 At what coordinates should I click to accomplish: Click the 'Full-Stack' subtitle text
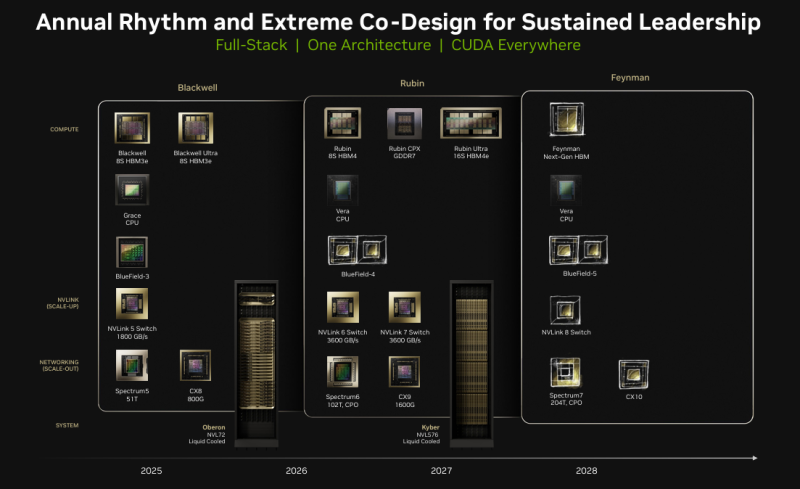click(x=251, y=45)
